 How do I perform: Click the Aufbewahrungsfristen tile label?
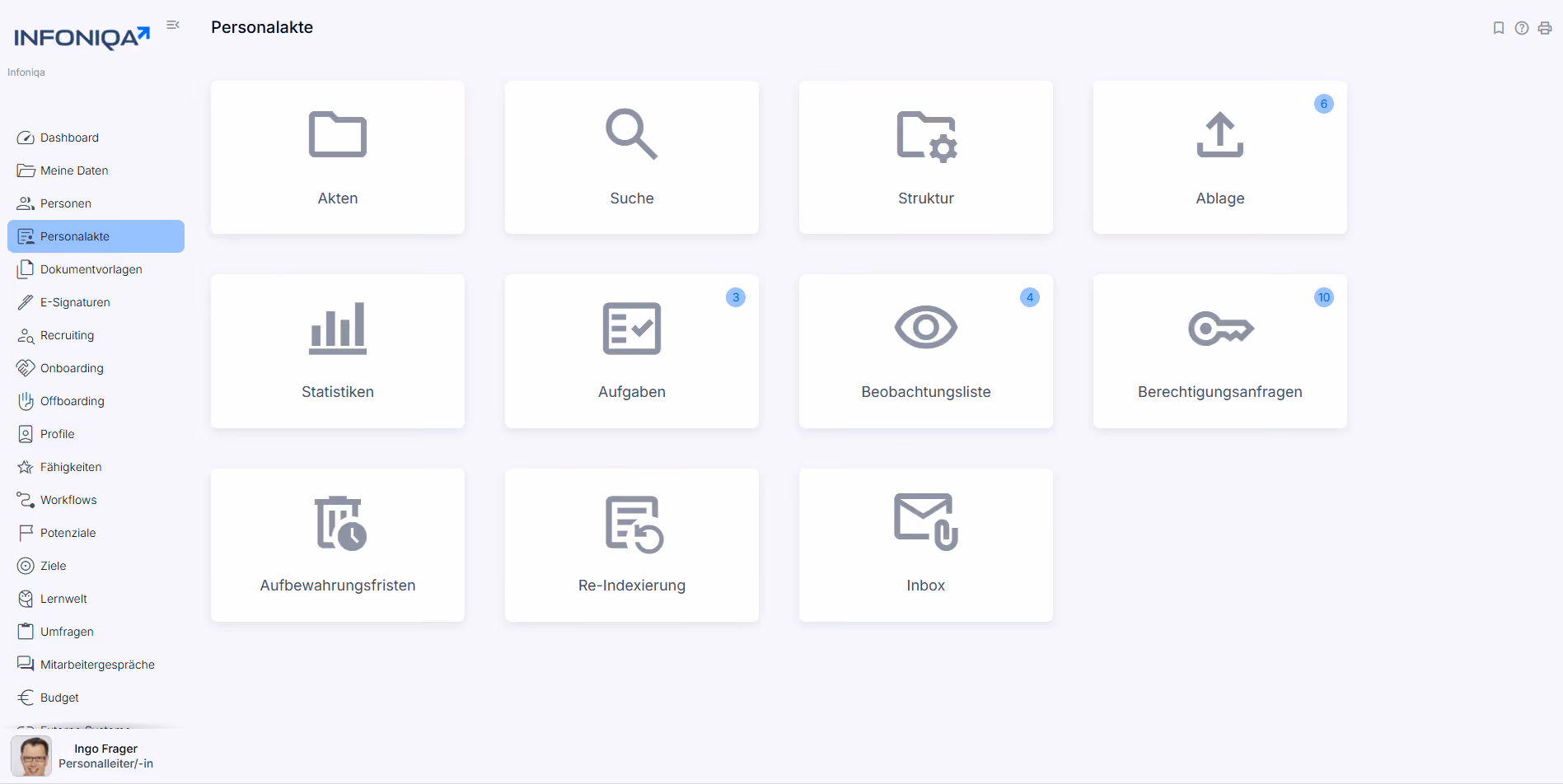tap(338, 586)
